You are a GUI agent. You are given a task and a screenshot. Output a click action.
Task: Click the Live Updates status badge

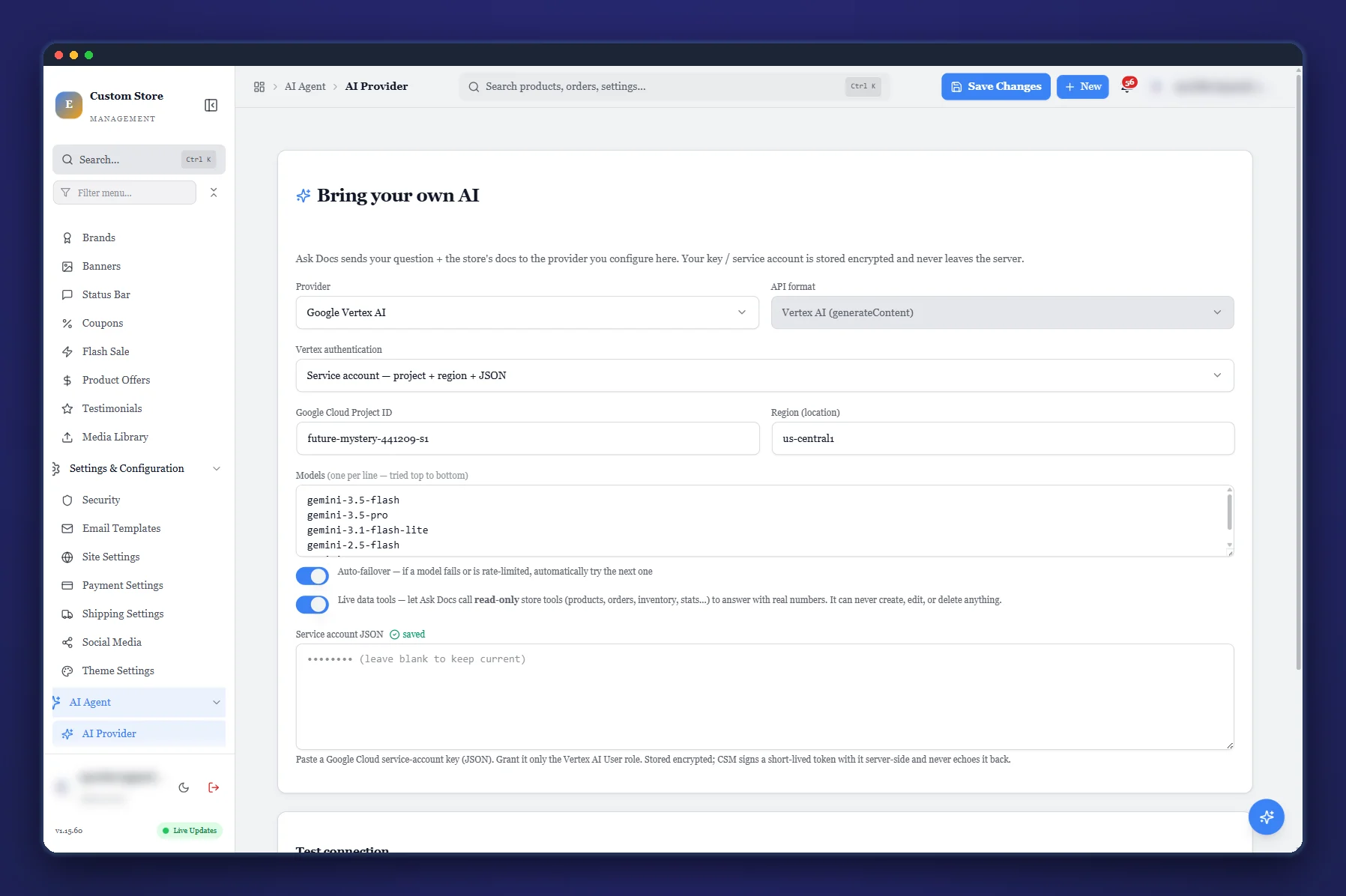(x=190, y=831)
